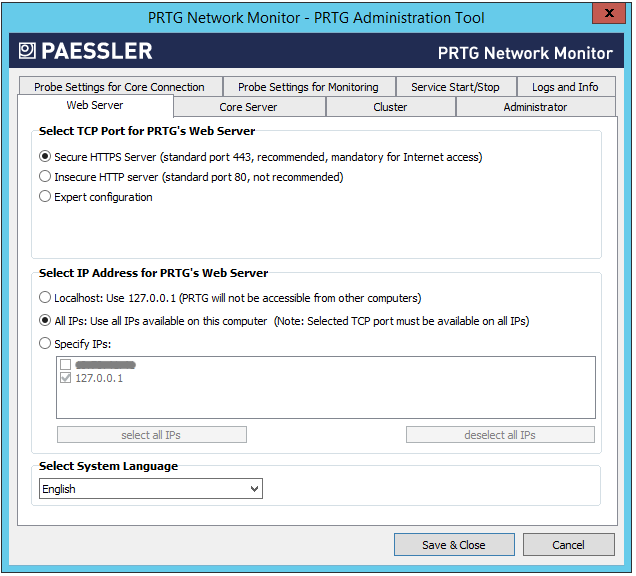Switch to the Core Server tab
The height and width of the screenshot is (576, 636).
click(249, 107)
